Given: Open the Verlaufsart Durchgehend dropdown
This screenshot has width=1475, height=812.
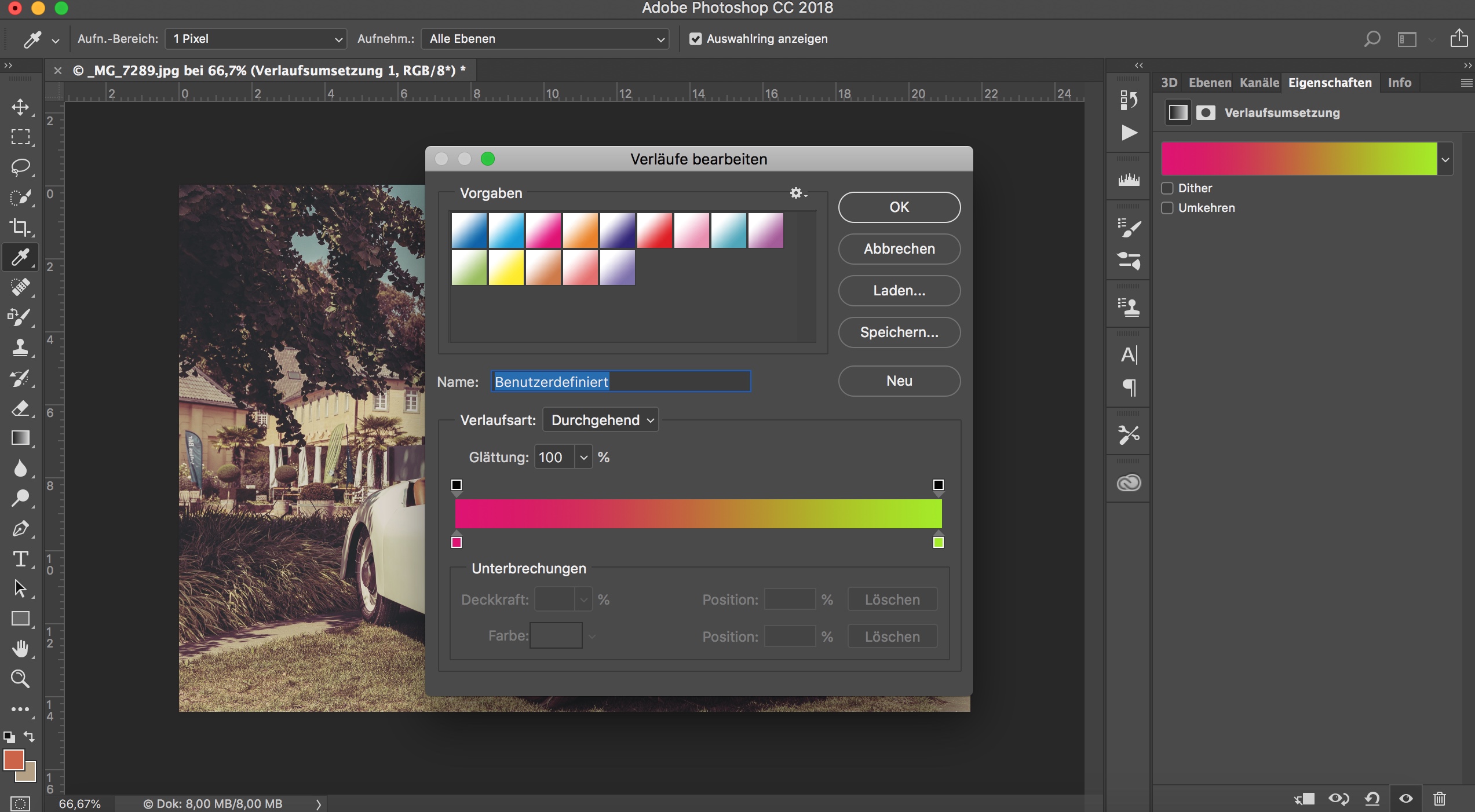Looking at the screenshot, I should click(x=600, y=420).
